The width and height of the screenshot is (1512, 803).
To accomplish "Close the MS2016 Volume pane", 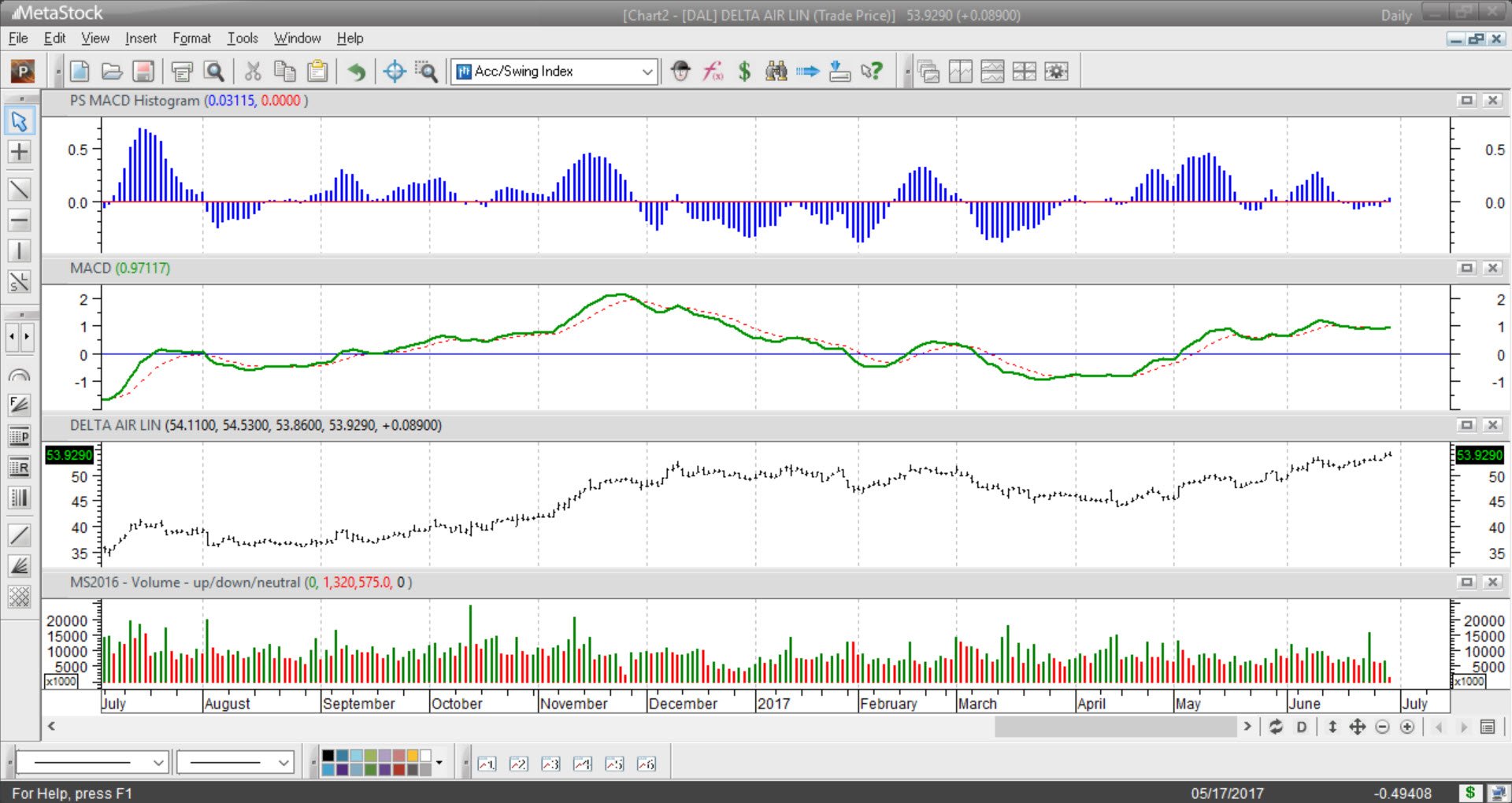I will coord(1492,582).
